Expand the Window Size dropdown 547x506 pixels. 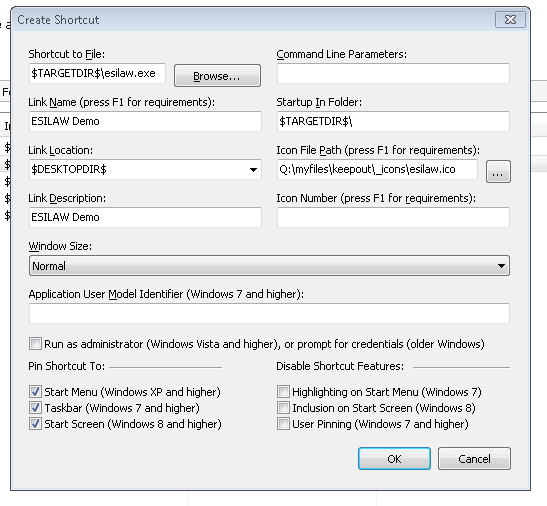269,266
